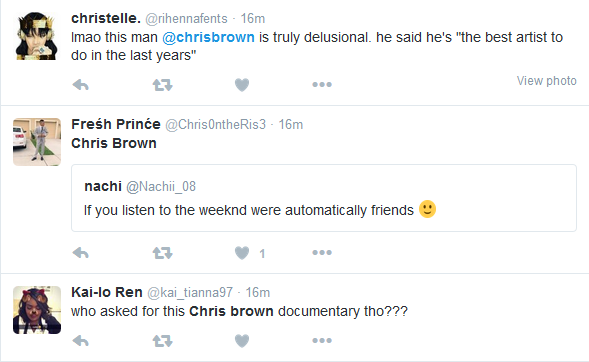
Task: Open the @kai_tianna97 username
Action: pyautogui.click(x=190, y=293)
